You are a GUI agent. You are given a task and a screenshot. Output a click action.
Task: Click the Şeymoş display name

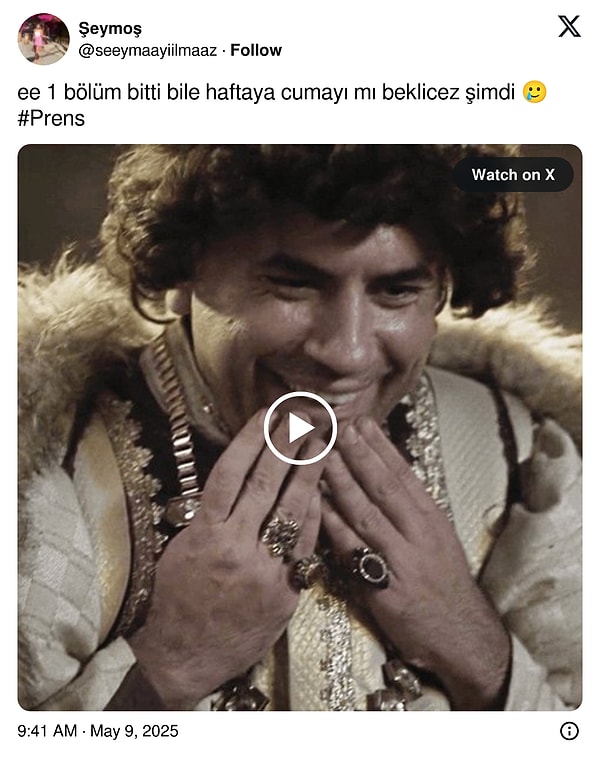110,29
